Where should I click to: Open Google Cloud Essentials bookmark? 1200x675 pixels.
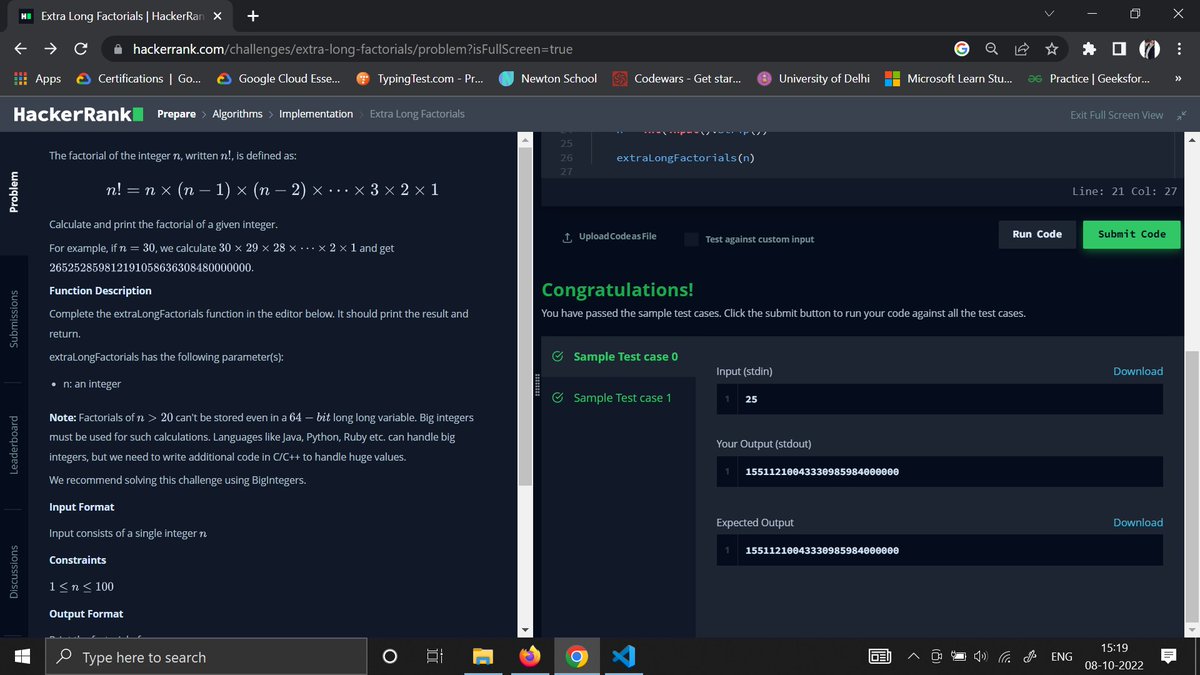click(x=278, y=78)
